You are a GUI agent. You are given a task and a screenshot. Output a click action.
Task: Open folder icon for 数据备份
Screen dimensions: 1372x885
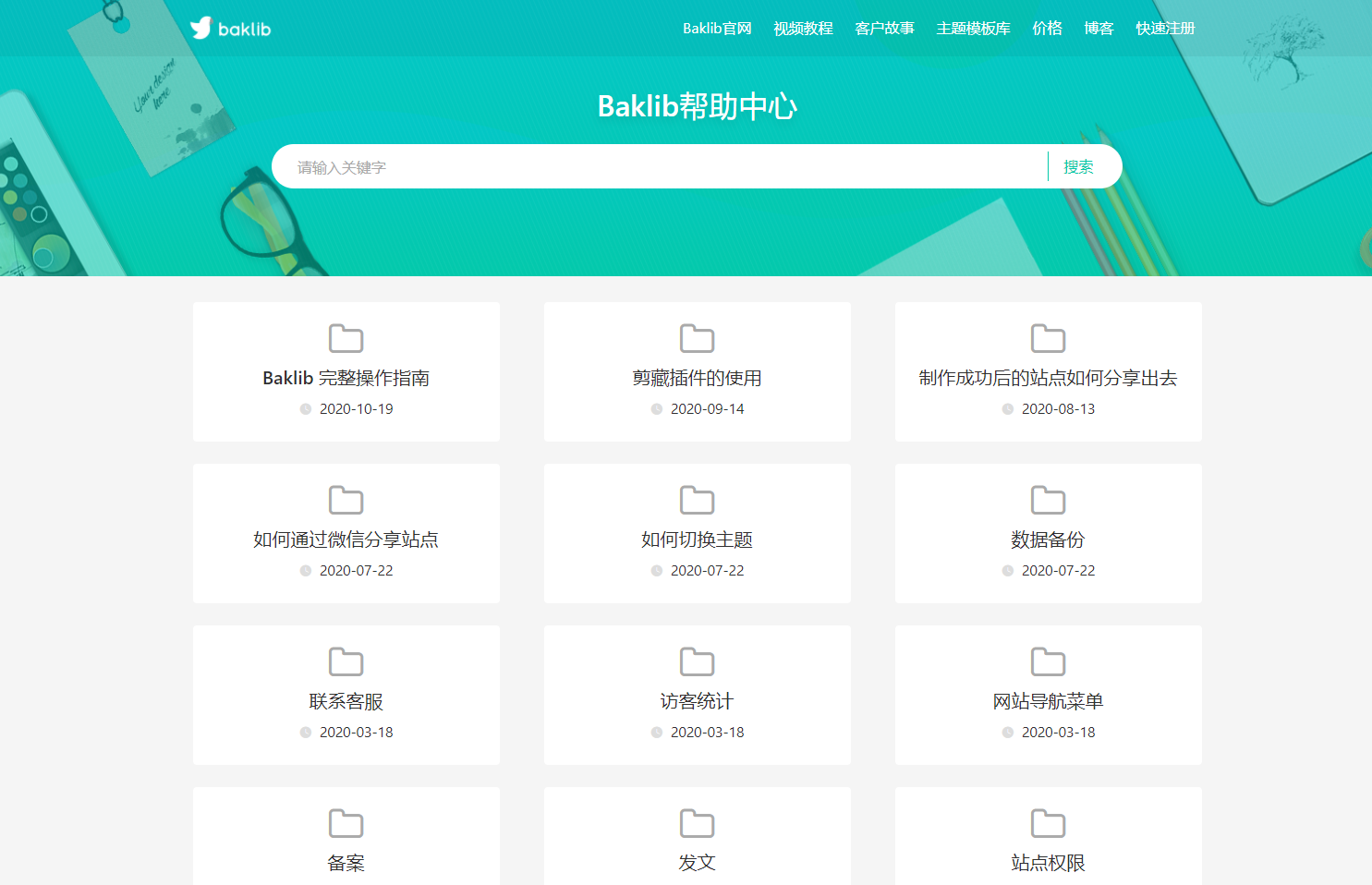coord(1049,500)
